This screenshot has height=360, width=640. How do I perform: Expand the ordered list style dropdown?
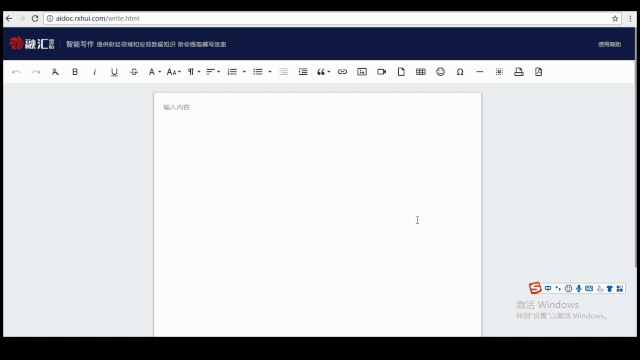point(244,72)
